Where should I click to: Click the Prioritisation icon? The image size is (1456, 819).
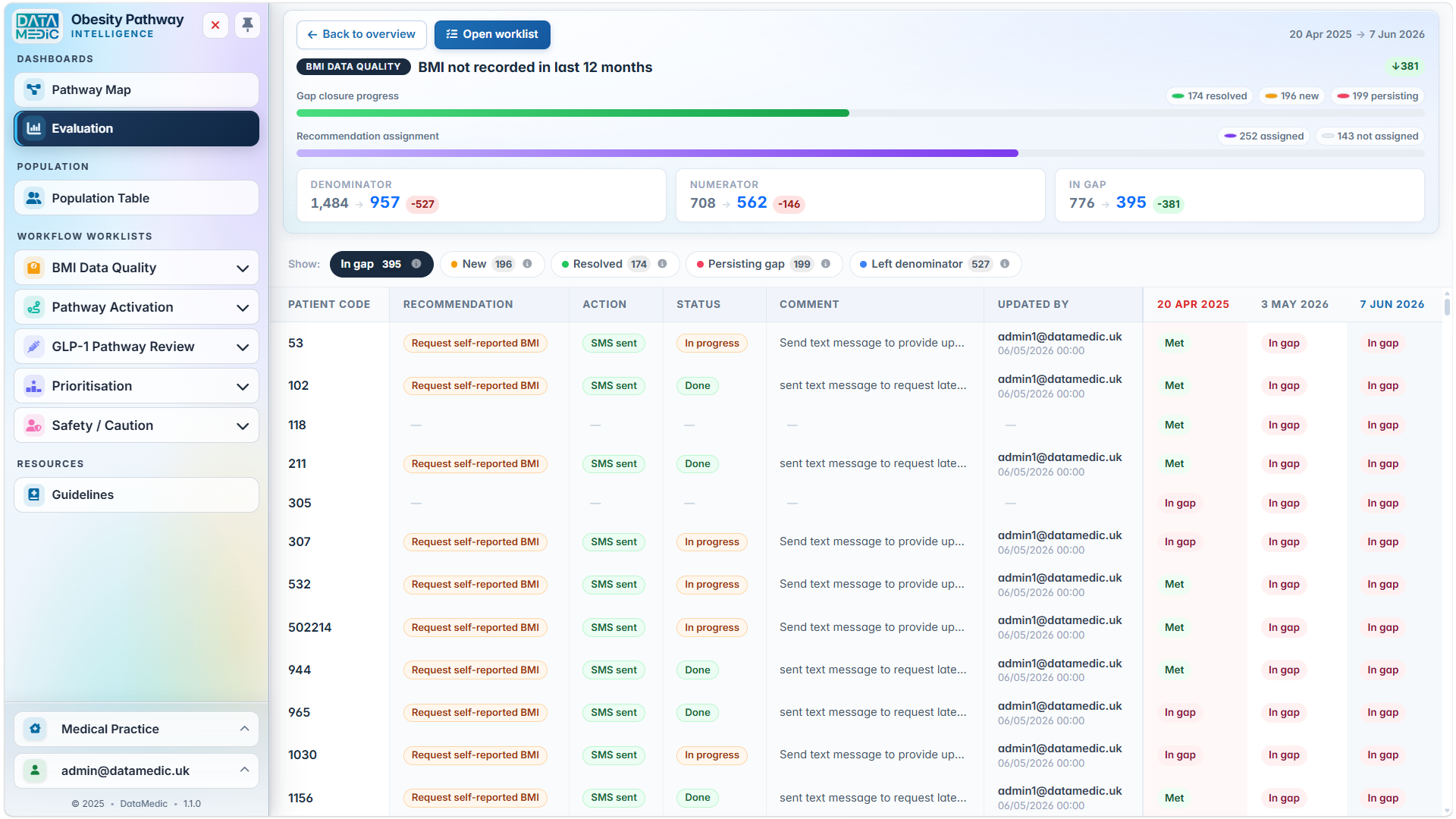(x=33, y=386)
